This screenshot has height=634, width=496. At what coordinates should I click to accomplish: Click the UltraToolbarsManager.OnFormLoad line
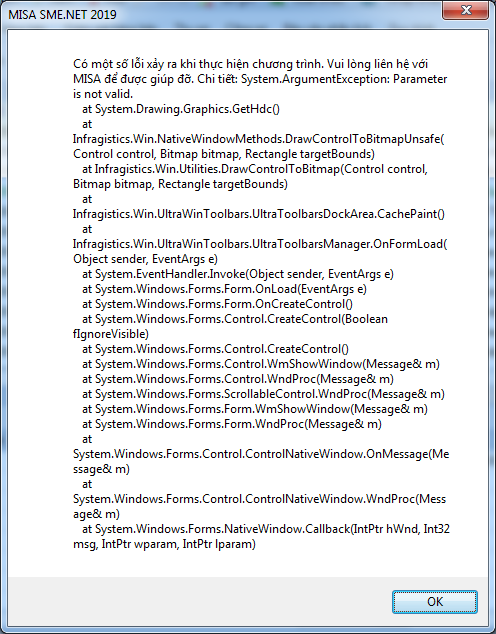pos(260,244)
